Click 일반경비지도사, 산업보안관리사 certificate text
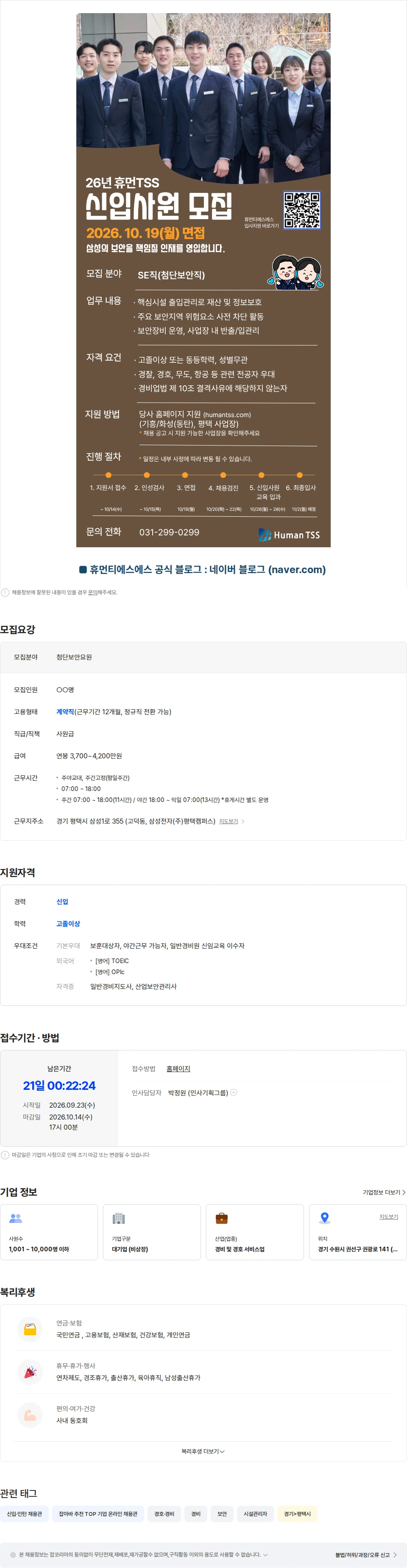 point(133,987)
